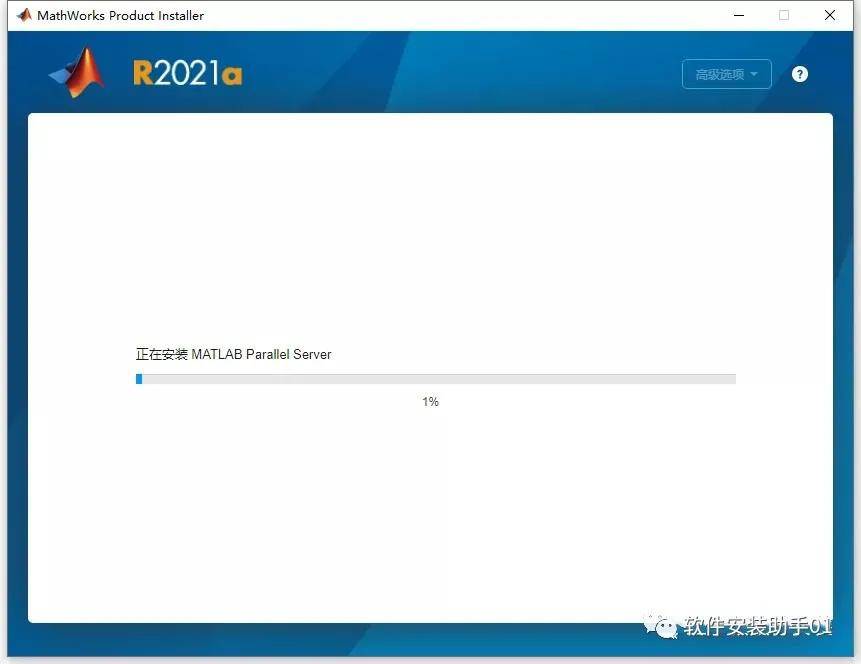Click the MATLAB icon in the title bar
Image resolution: width=861 pixels, height=664 pixels.
[24, 15]
